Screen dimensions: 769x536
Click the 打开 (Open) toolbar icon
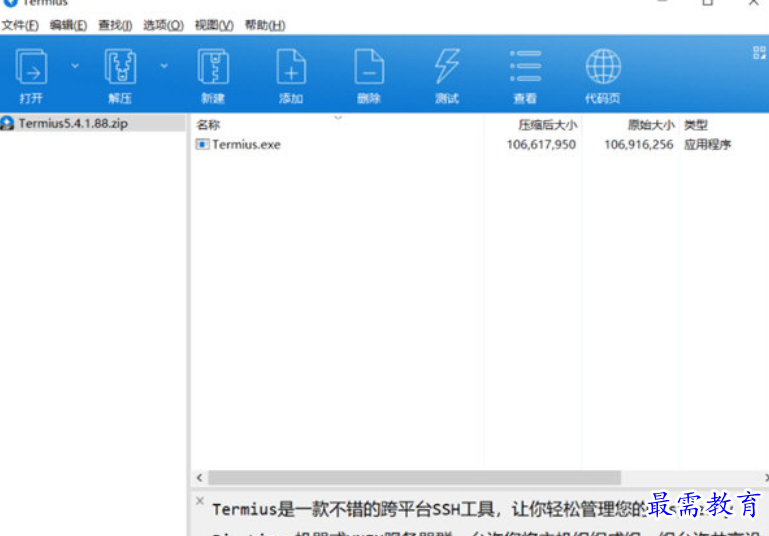point(31,68)
